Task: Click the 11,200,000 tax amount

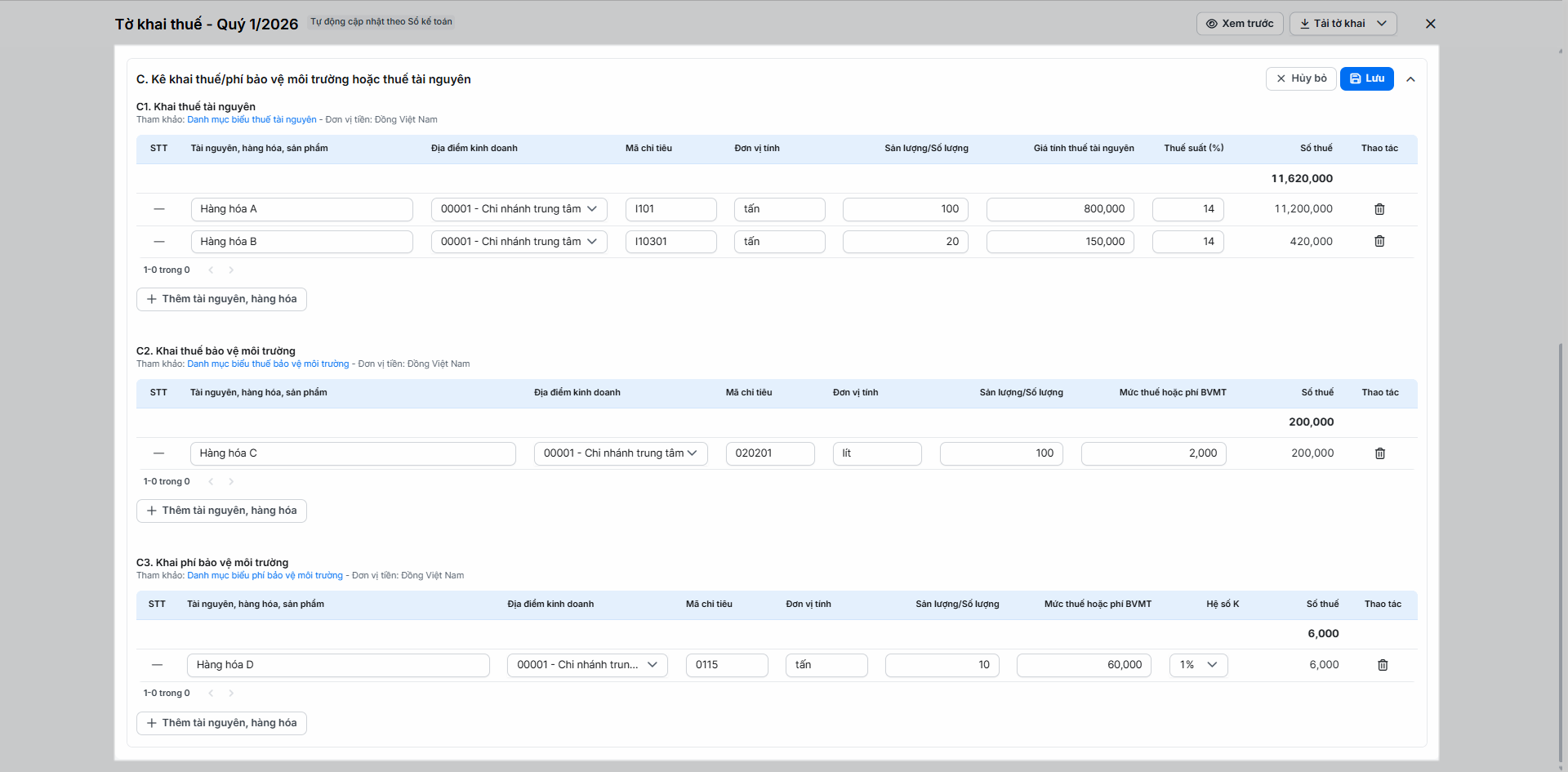Action: coord(1303,209)
